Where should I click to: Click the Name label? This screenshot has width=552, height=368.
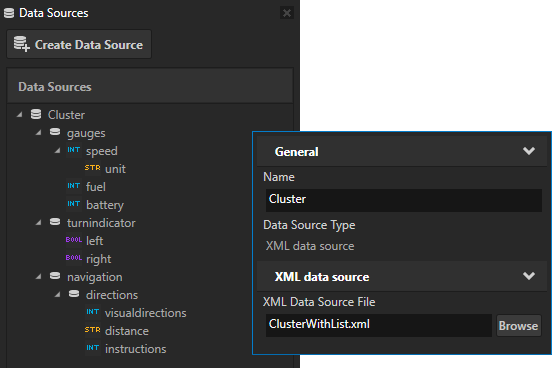tap(279, 177)
